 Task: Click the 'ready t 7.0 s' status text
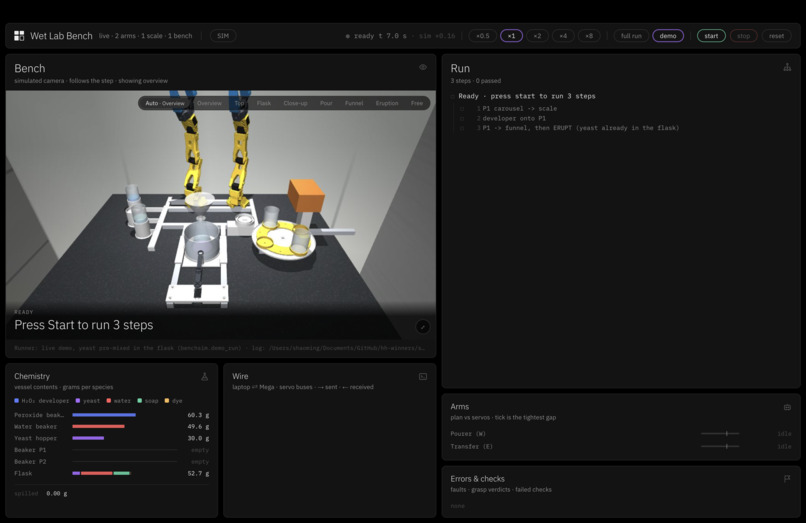(380, 36)
